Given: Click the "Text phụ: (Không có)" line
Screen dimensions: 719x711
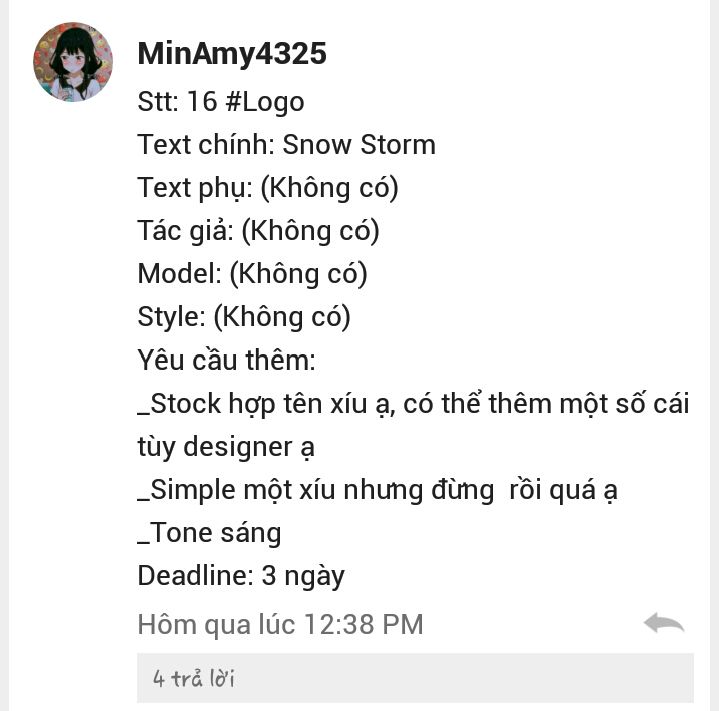Looking at the screenshot, I should point(268,188).
